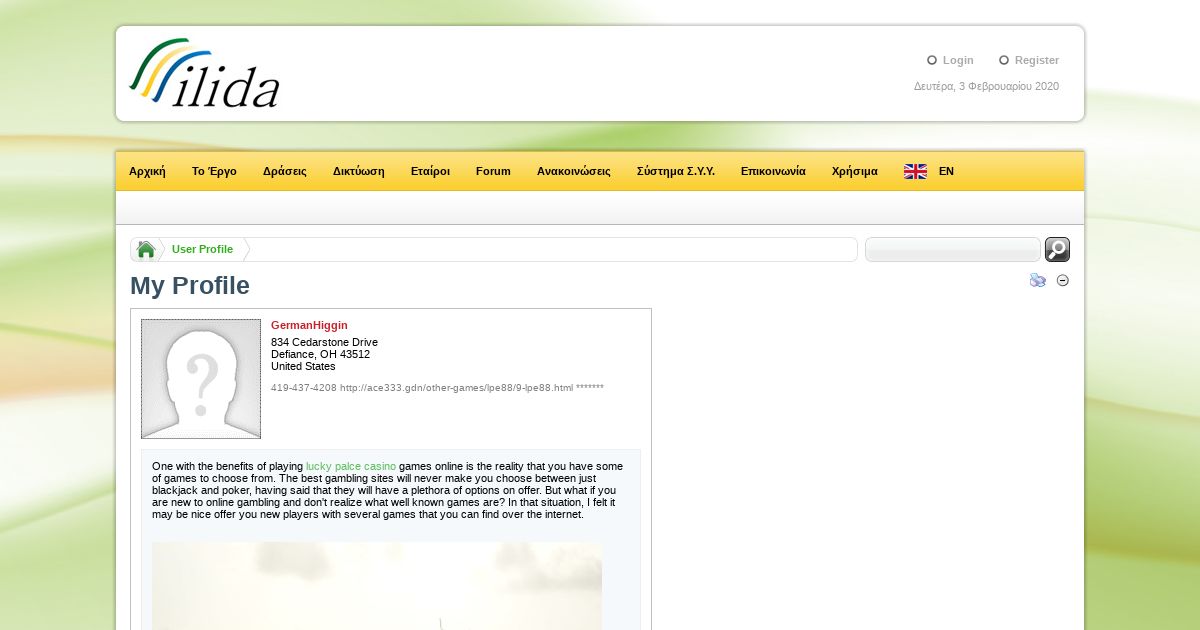
Task: Open the Αρχική menu item
Action: coord(147,171)
